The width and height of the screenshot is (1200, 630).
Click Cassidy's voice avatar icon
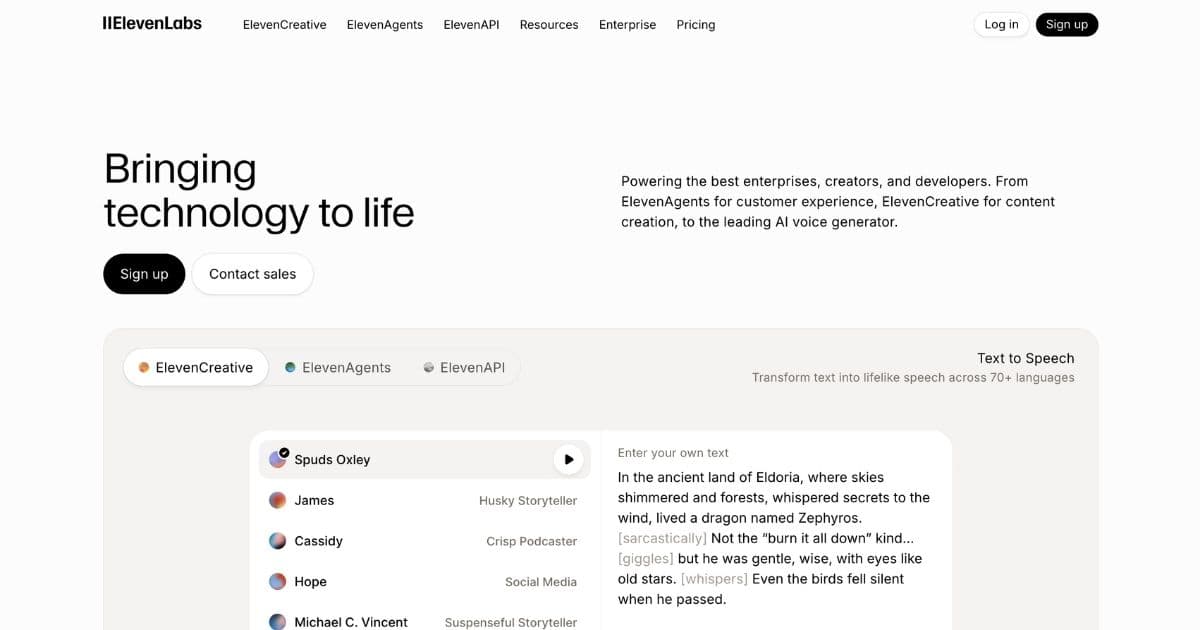click(277, 540)
